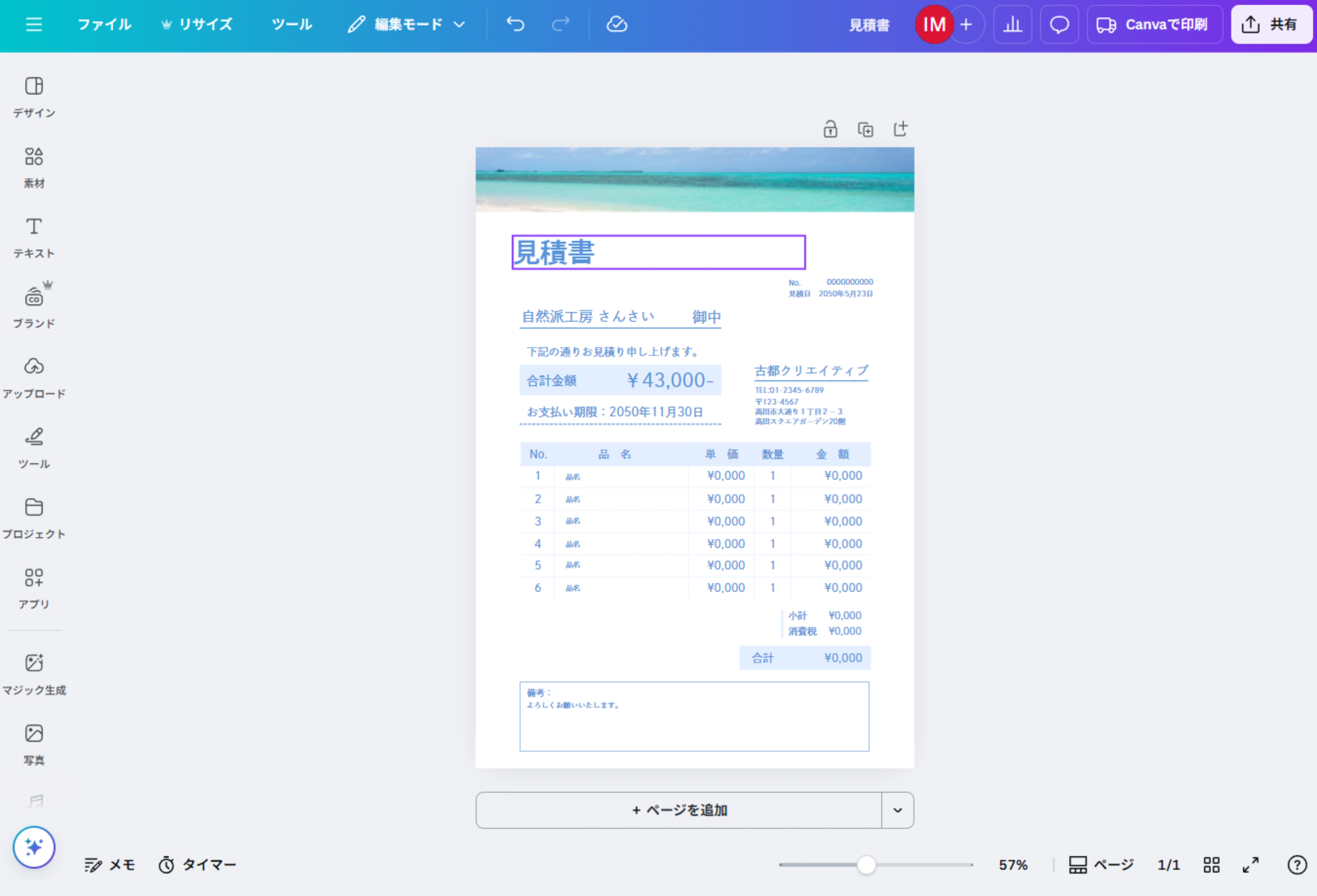The height and width of the screenshot is (896, 1317).
Task: Click the 共有 share button
Action: pyautogui.click(x=1271, y=24)
